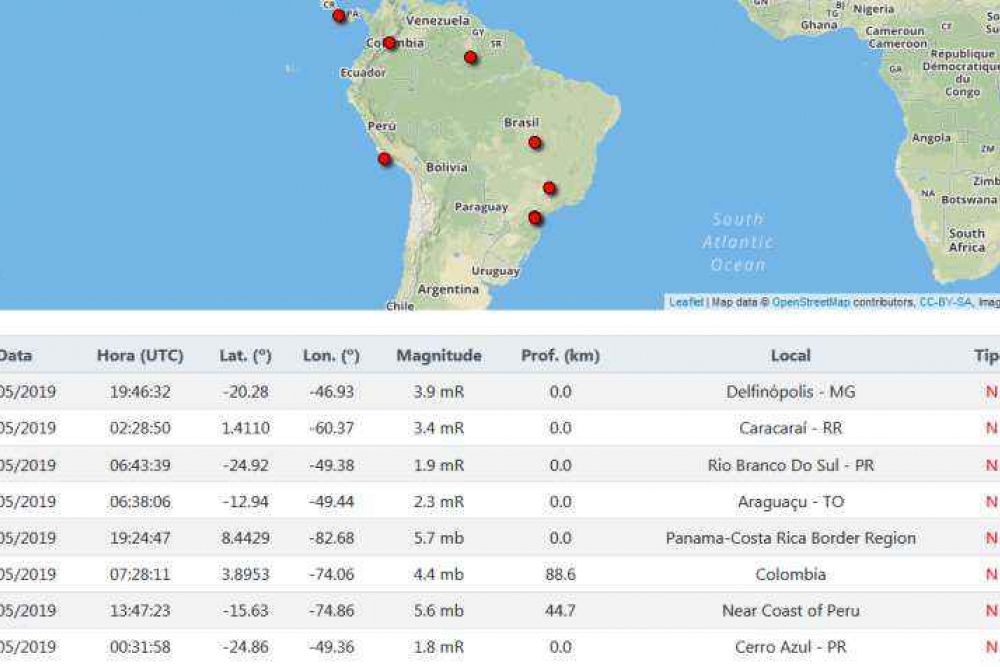Click the red earthquake marker near Panama

tap(339, 15)
